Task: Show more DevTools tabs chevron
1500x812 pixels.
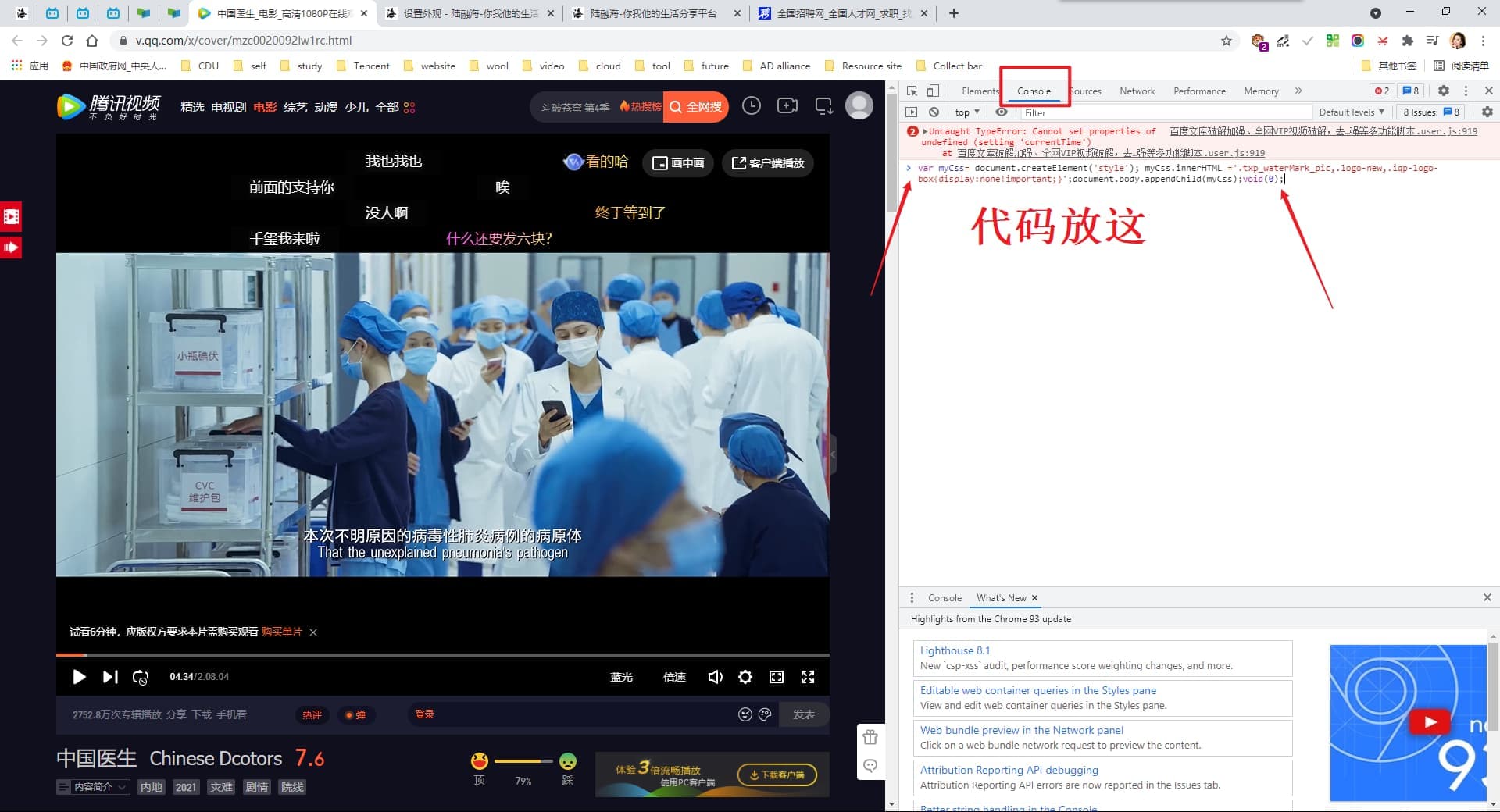Action: click(x=1298, y=91)
